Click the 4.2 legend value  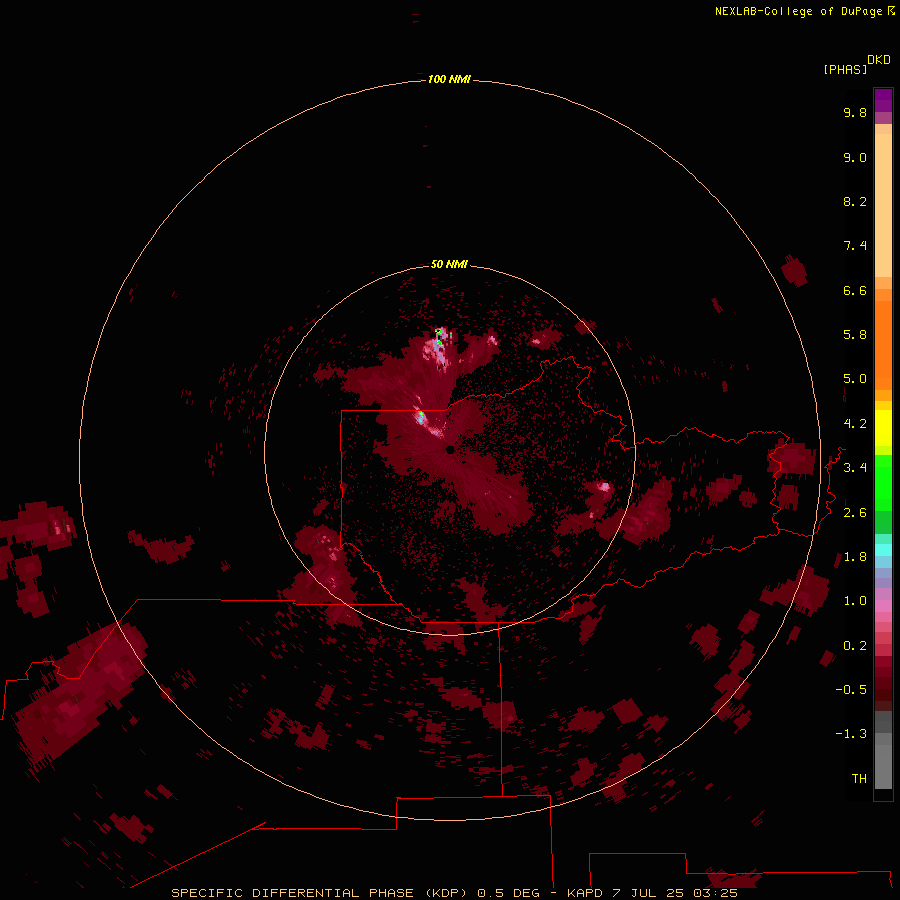coord(855,424)
